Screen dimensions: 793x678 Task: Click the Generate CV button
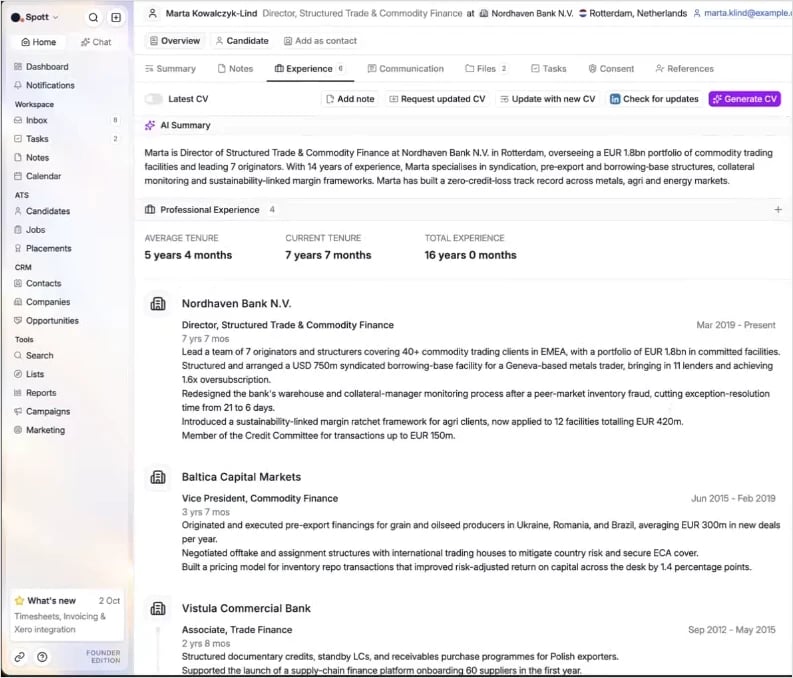pyautogui.click(x=744, y=99)
